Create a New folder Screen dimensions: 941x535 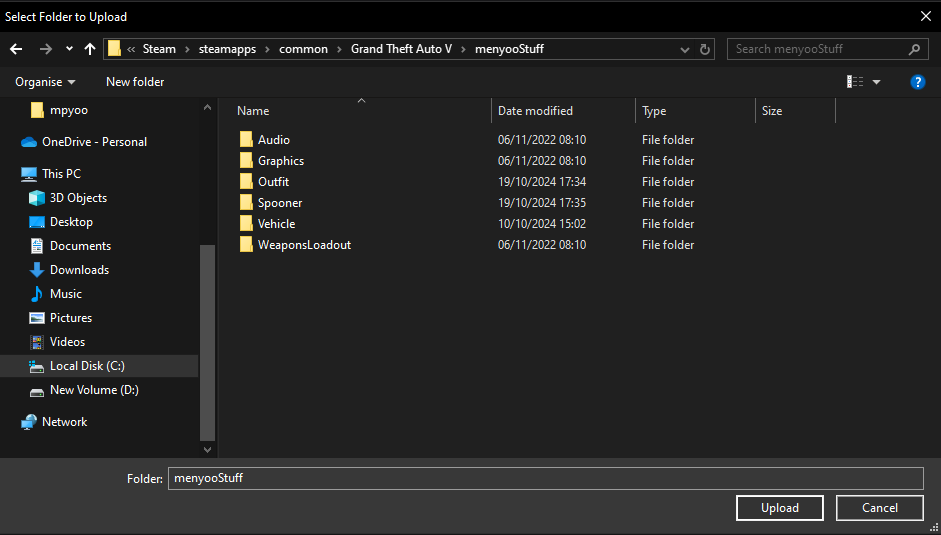tap(135, 82)
